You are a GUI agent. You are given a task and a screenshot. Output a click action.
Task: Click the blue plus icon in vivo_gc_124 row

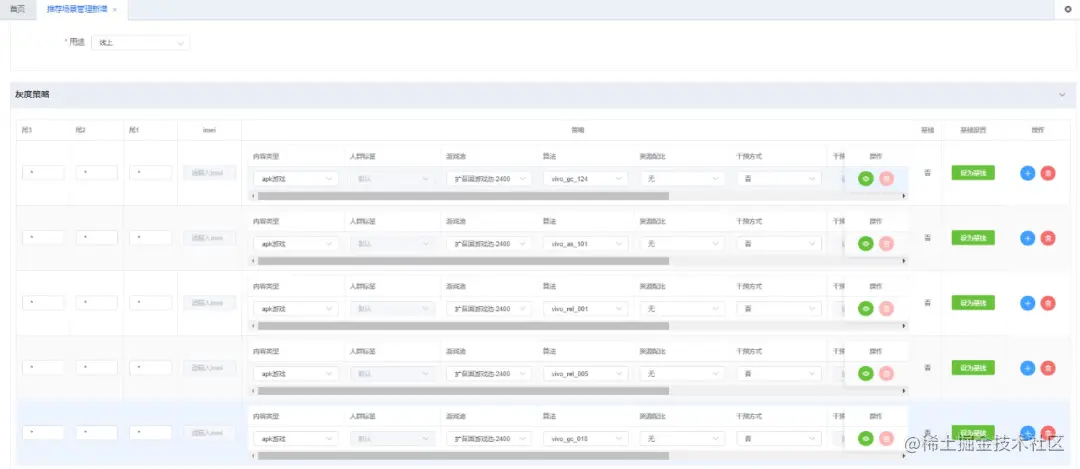(x=1027, y=173)
